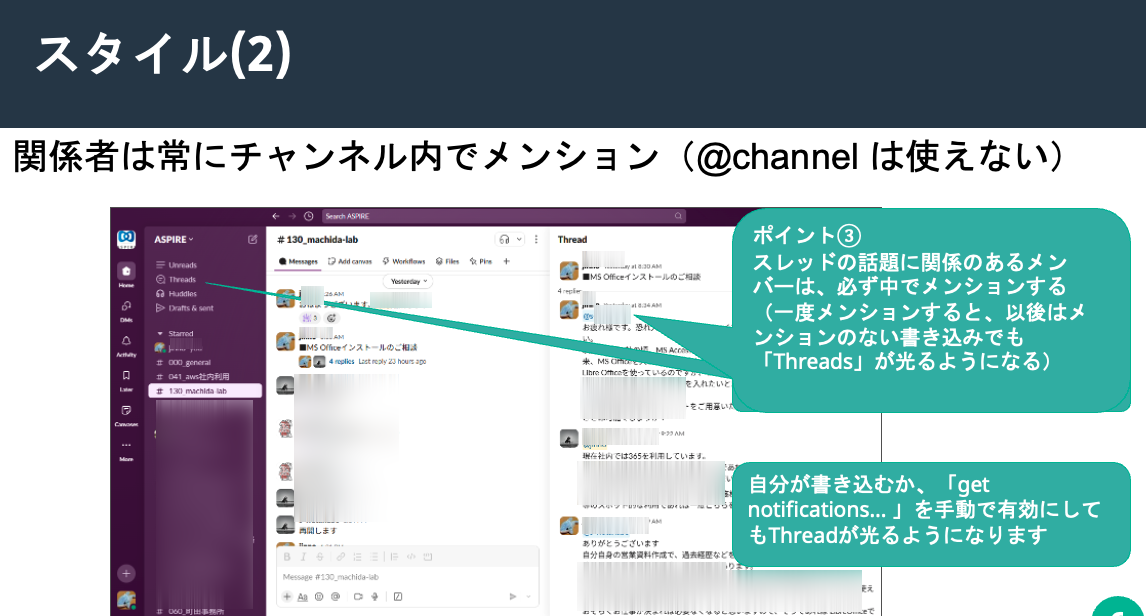This screenshot has width=1146, height=616.
Task: Click the @ mention button
Action: click(335, 596)
